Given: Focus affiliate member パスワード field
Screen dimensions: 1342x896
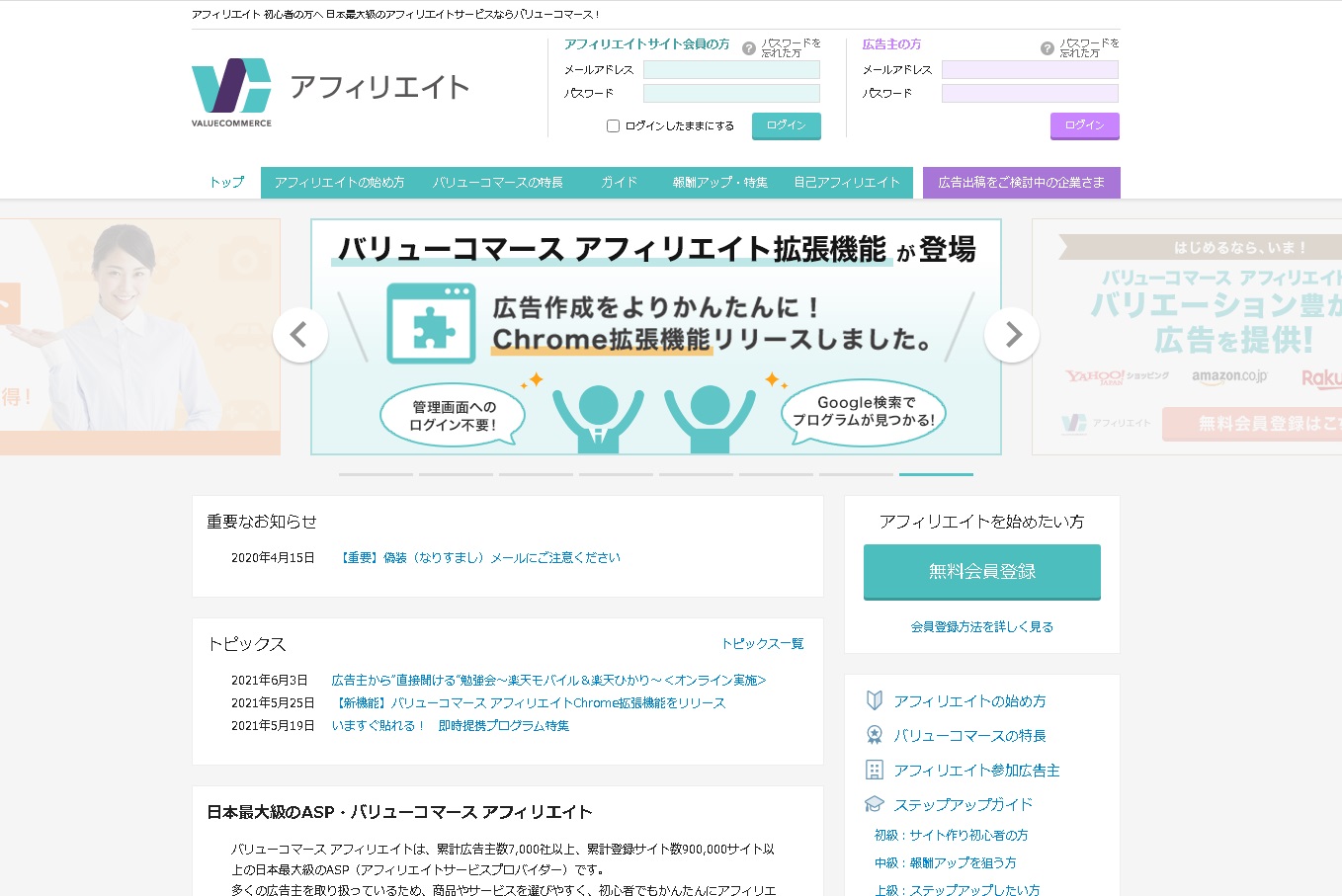Looking at the screenshot, I should tap(731, 94).
